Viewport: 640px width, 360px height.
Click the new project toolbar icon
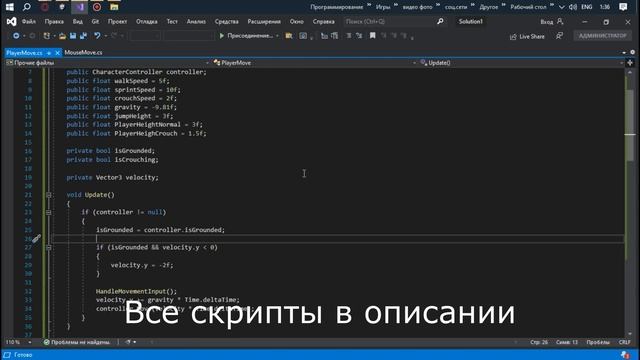click(47, 36)
